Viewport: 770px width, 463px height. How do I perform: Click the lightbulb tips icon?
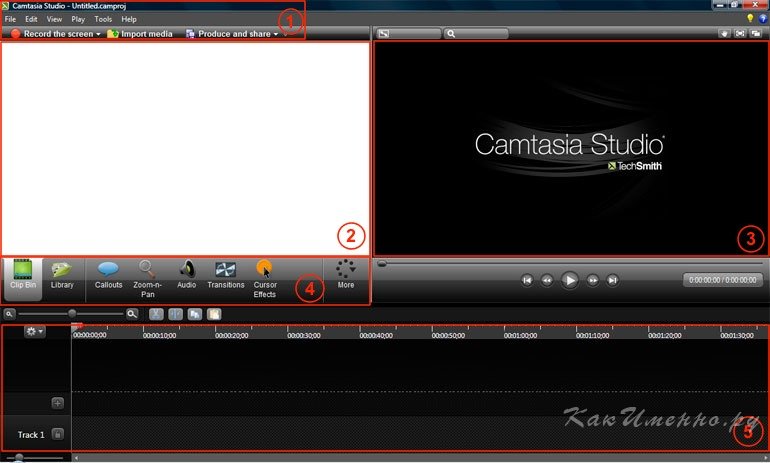point(750,19)
